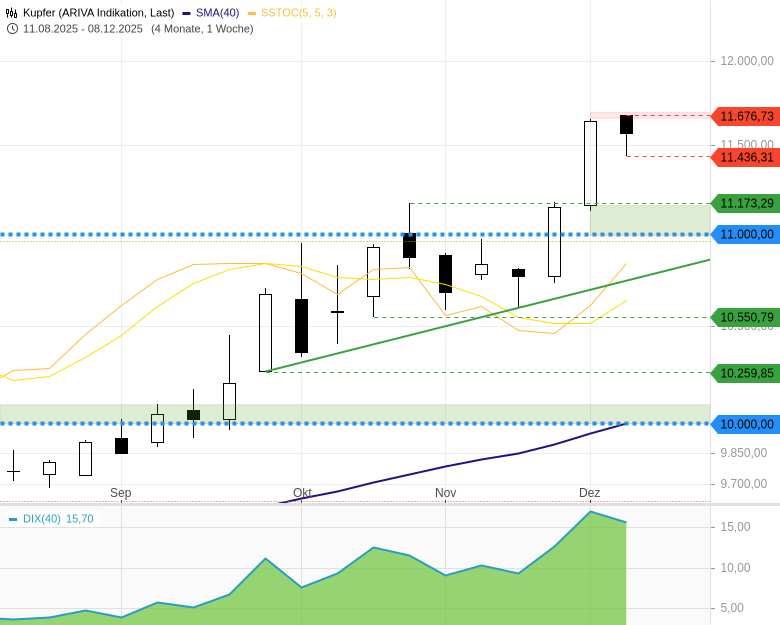Click the Kupfer (ARIVA Indikation, Last) title
780x625 pixels.
[99, 13]
